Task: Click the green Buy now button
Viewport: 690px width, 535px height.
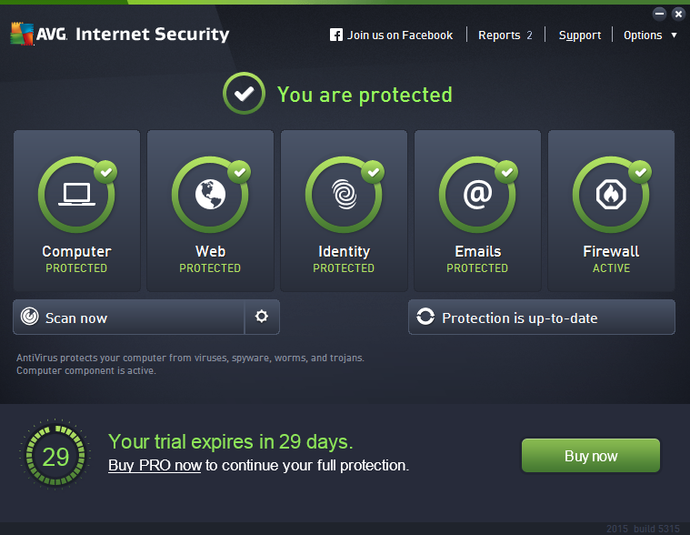Action: [590, 456]
